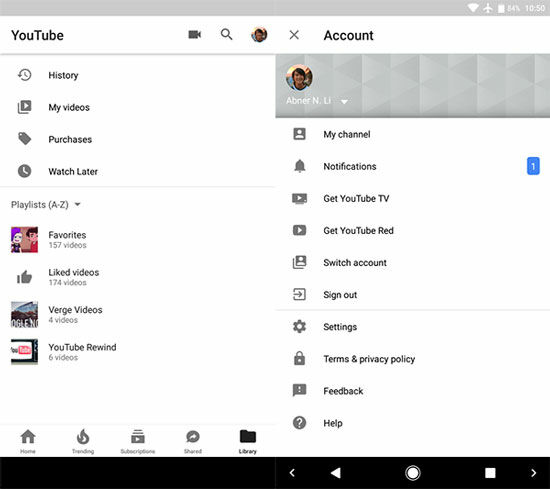Select Get YouTube TV text
550x489 pixels.
coord(356,199)
